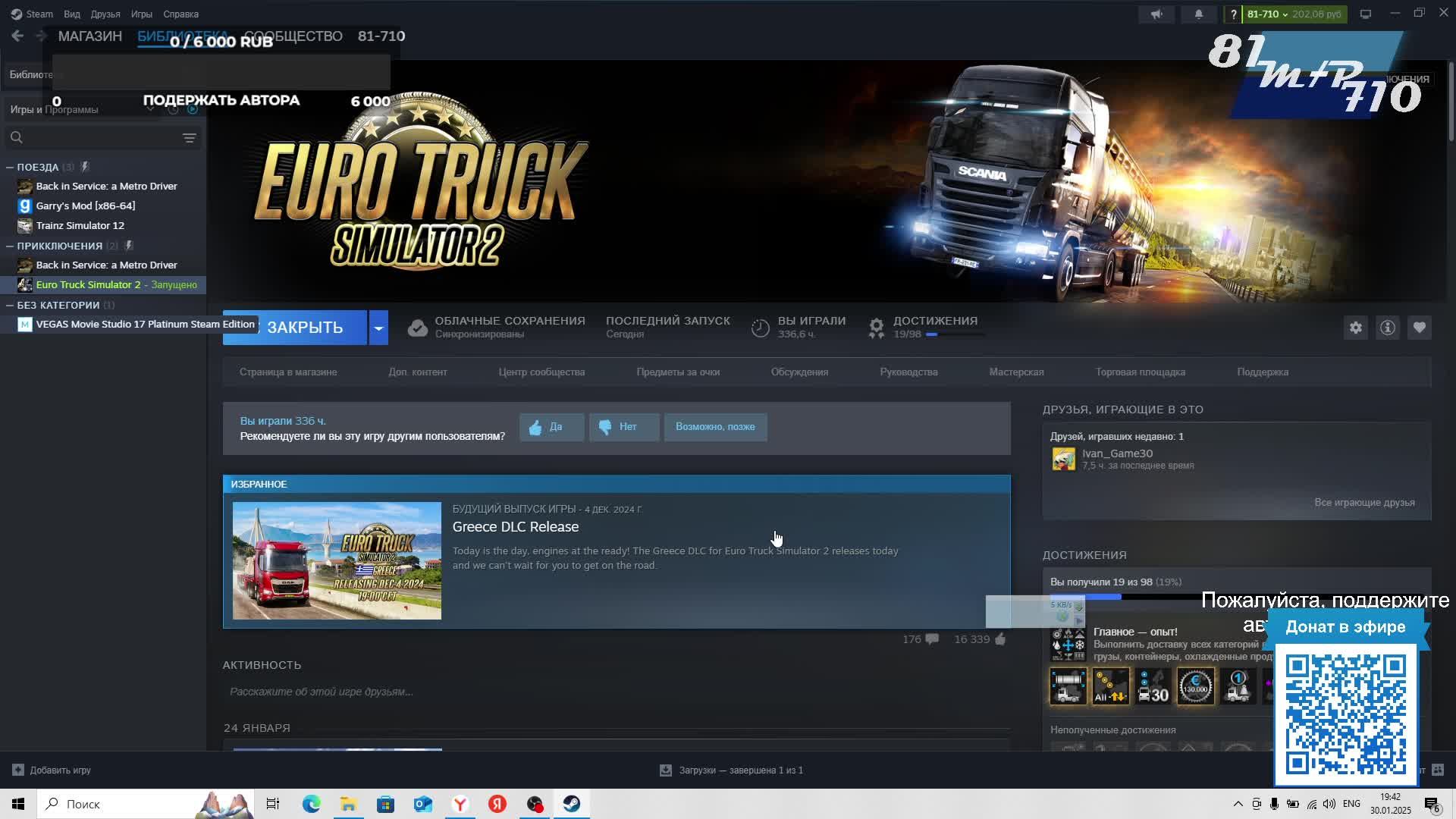Switch to the МАГАЗИН tab
This screenshot has height=819, width=1456.
click(x=90, y=36)
